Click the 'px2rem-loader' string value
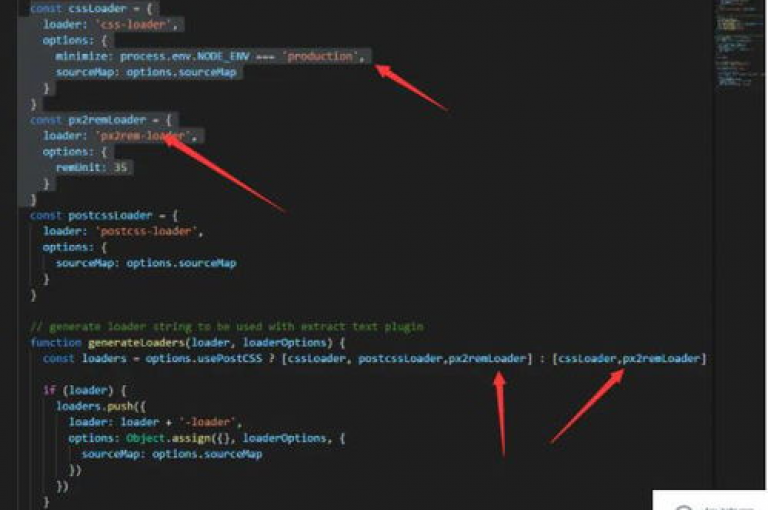768x510 pixels. (x=143, y=136)
